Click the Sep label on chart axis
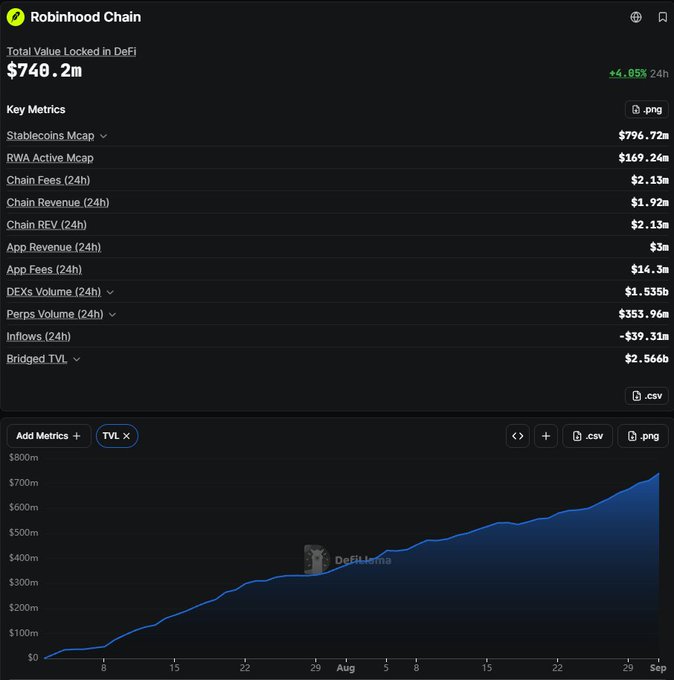The width and height of the screenshot is (674, 680). click(x=658, y=668)
